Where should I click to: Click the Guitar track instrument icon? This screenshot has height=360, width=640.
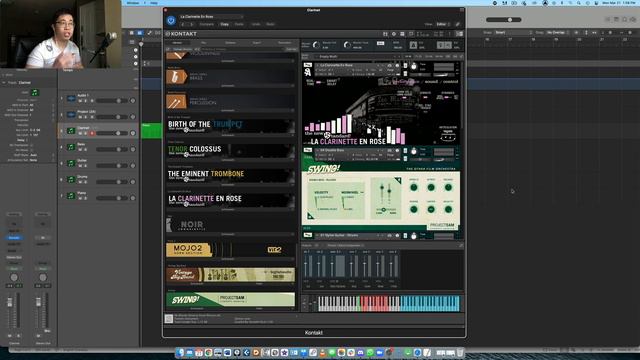(71, 163)
